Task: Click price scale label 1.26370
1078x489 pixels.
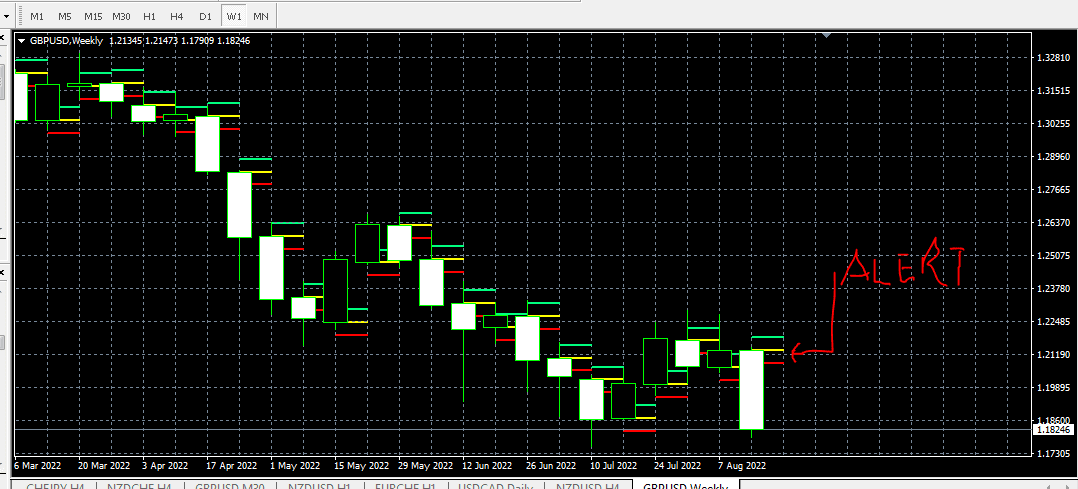Action: point(1053,223)
